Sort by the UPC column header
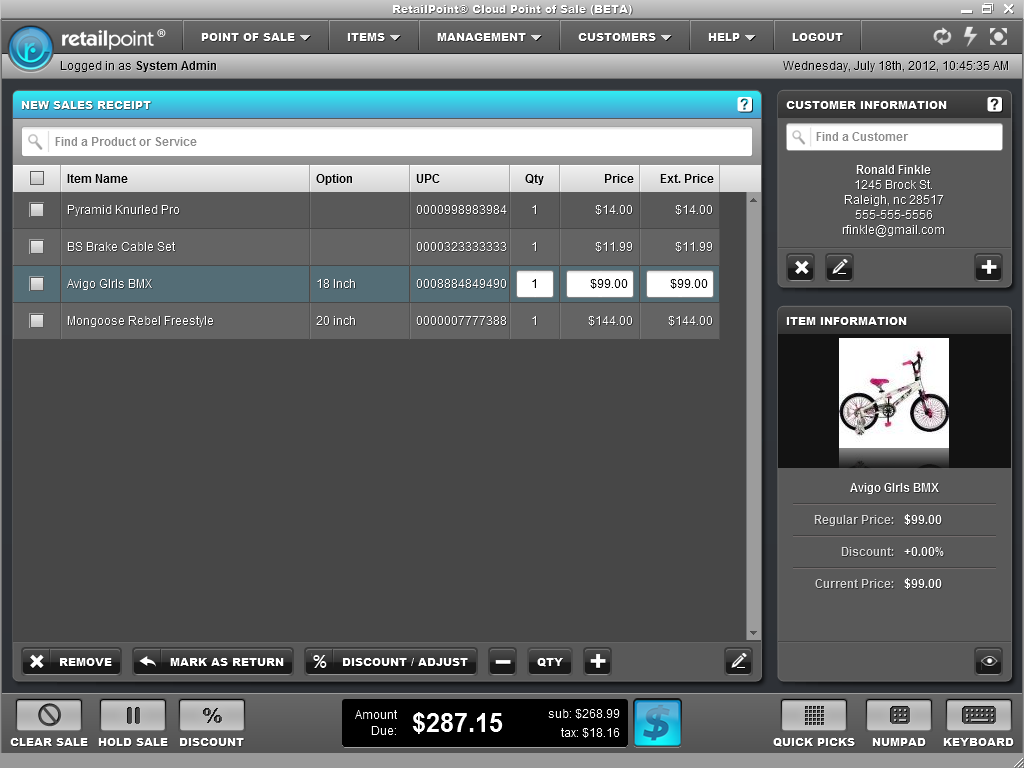The image size is (1024, 768). coord(459,178)
